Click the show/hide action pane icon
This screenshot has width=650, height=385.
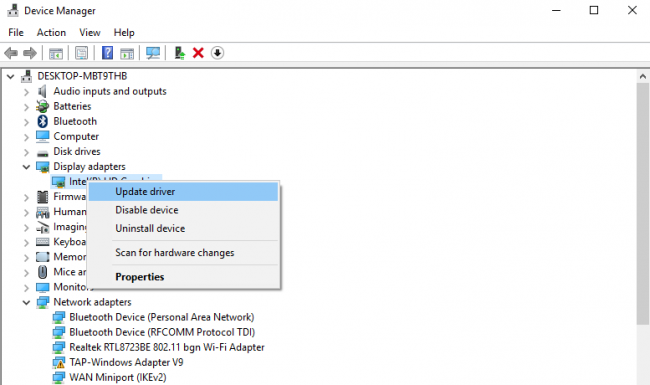tap(127, 53)
